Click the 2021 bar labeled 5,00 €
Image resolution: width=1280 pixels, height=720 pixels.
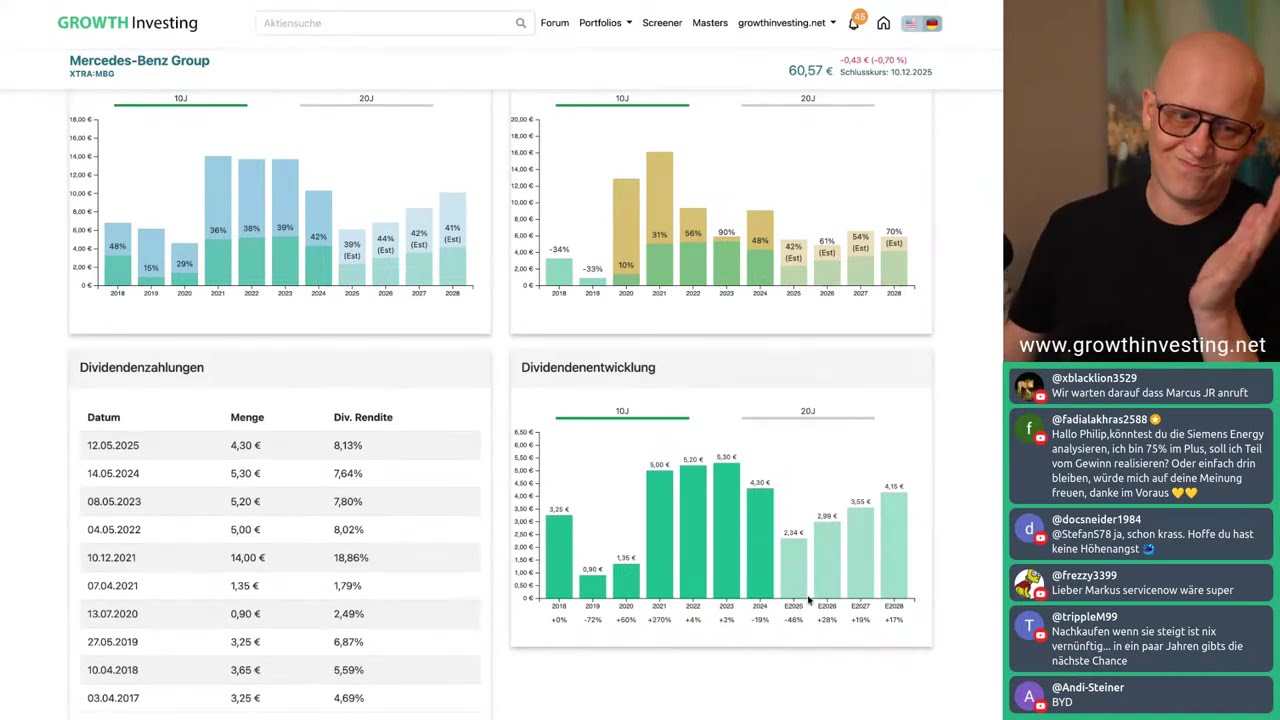659,535
